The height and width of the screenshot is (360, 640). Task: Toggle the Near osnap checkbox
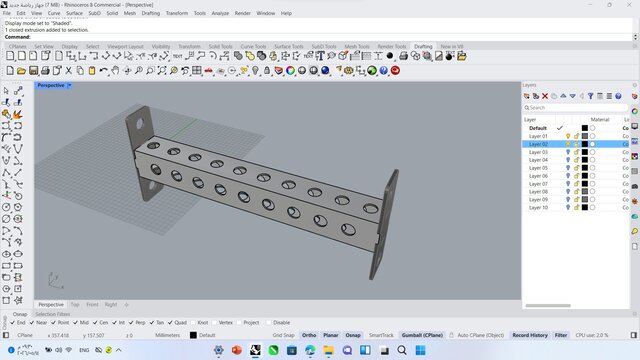pos(32,322)
